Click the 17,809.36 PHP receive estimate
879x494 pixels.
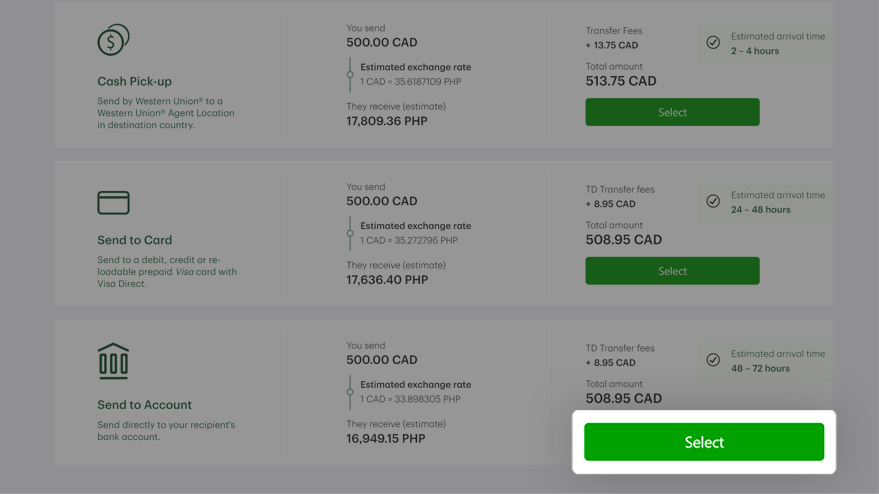coord(387,121)
